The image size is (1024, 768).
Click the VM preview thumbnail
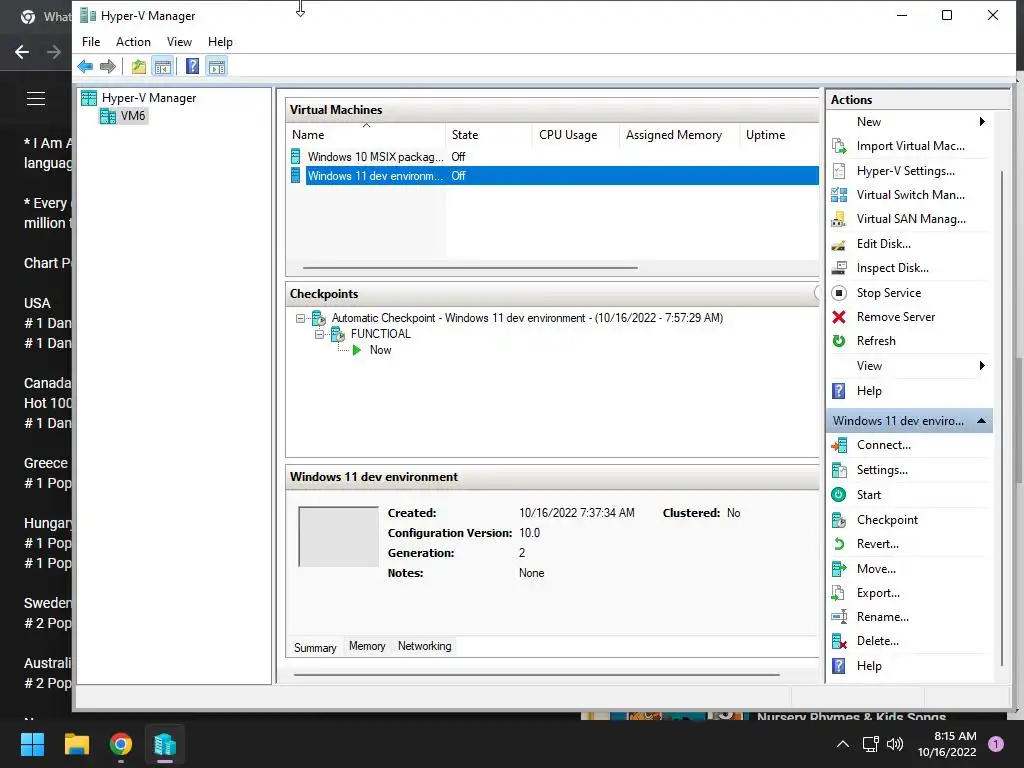(338, 536)
